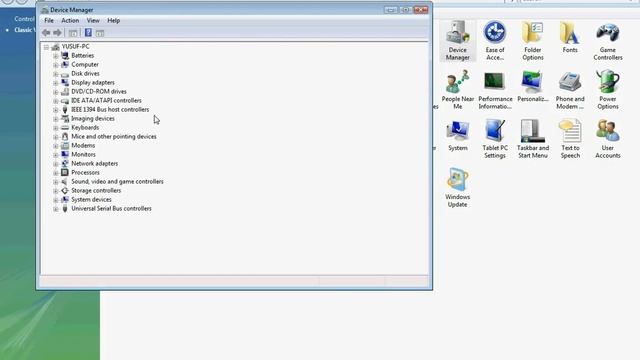The width and height of the screenshot is (640, 360).
Task: Maximize the Device Manager window
Action: (x=406, y=9)
